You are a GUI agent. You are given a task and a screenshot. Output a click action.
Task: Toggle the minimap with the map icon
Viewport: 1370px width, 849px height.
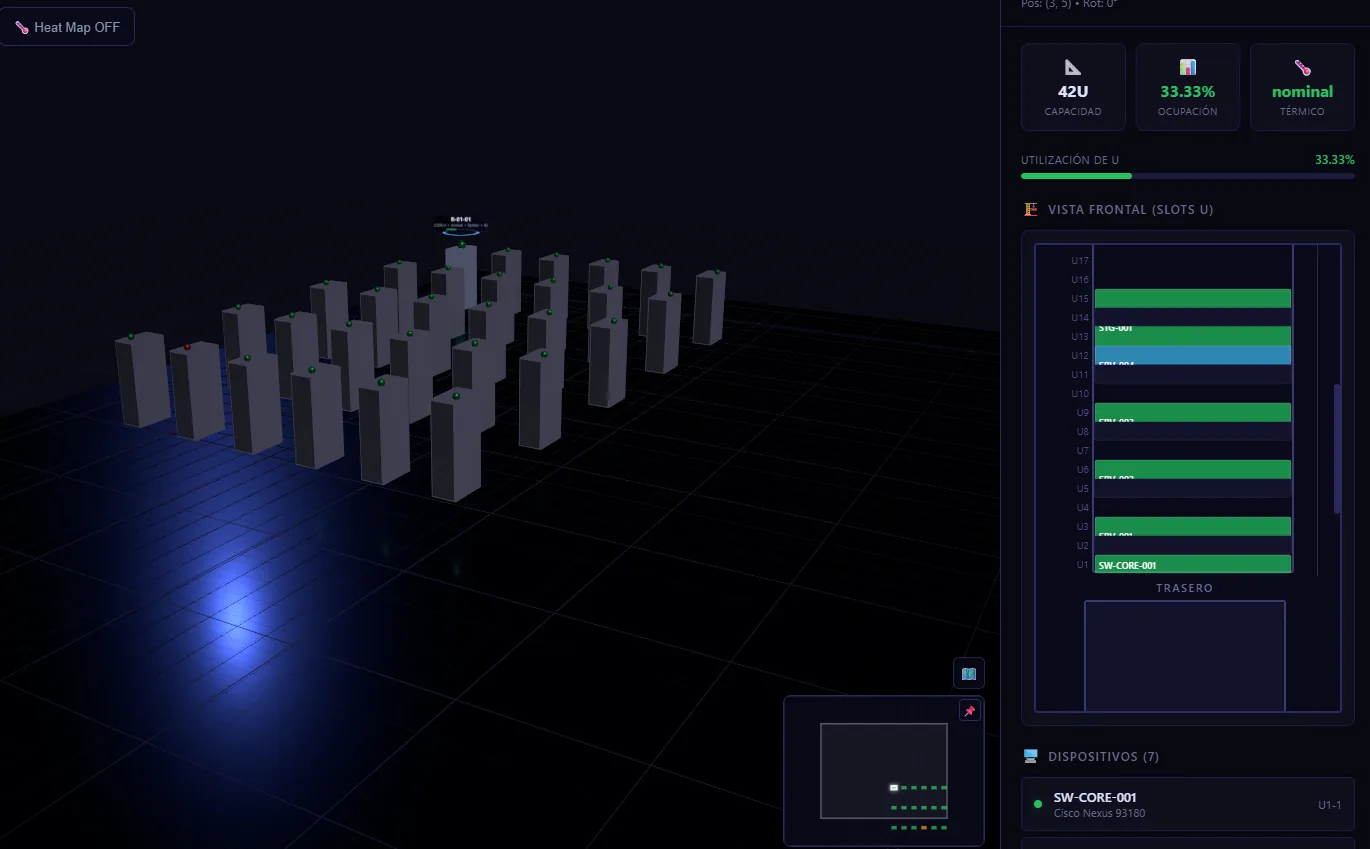tap(969, 674)
